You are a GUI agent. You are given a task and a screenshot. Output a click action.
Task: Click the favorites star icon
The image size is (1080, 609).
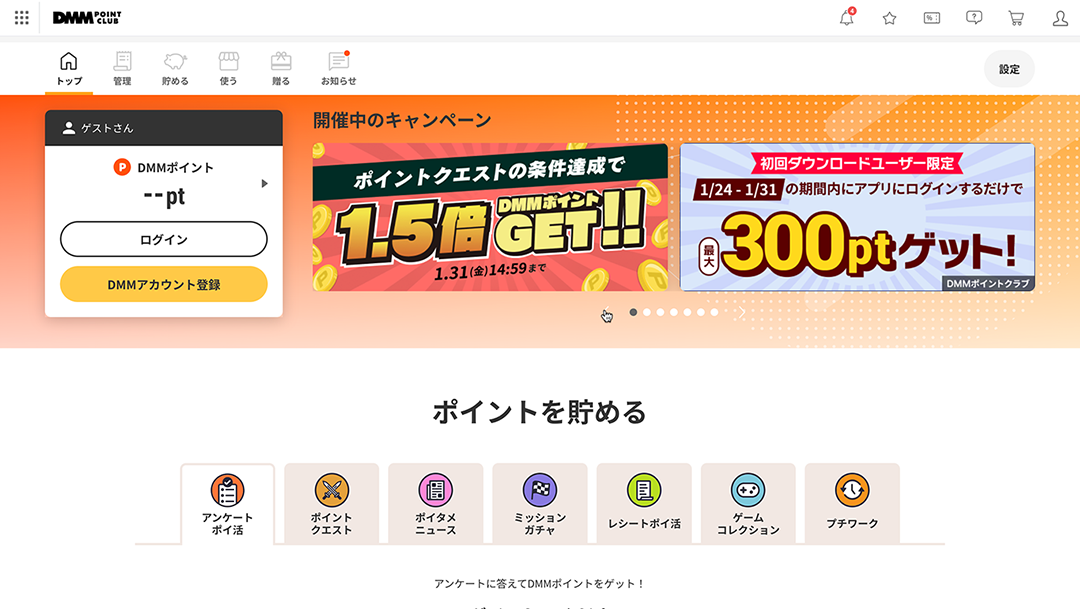point(889,18)
